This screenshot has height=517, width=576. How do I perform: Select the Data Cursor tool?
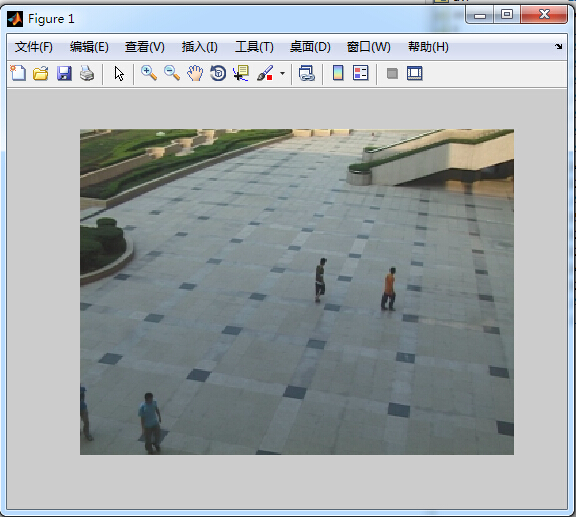[241, 73]
